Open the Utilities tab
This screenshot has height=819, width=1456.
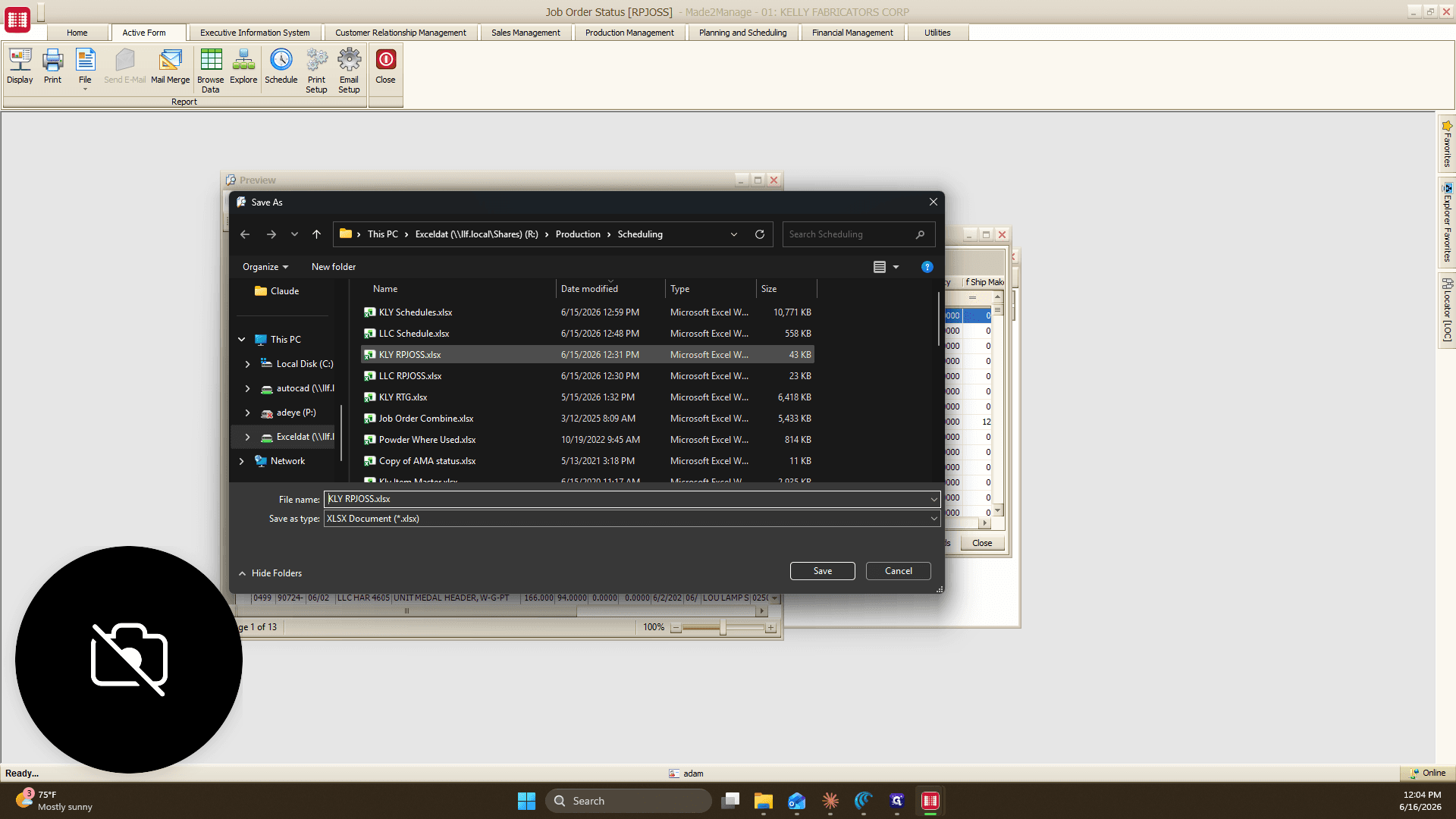coord(937,33)
